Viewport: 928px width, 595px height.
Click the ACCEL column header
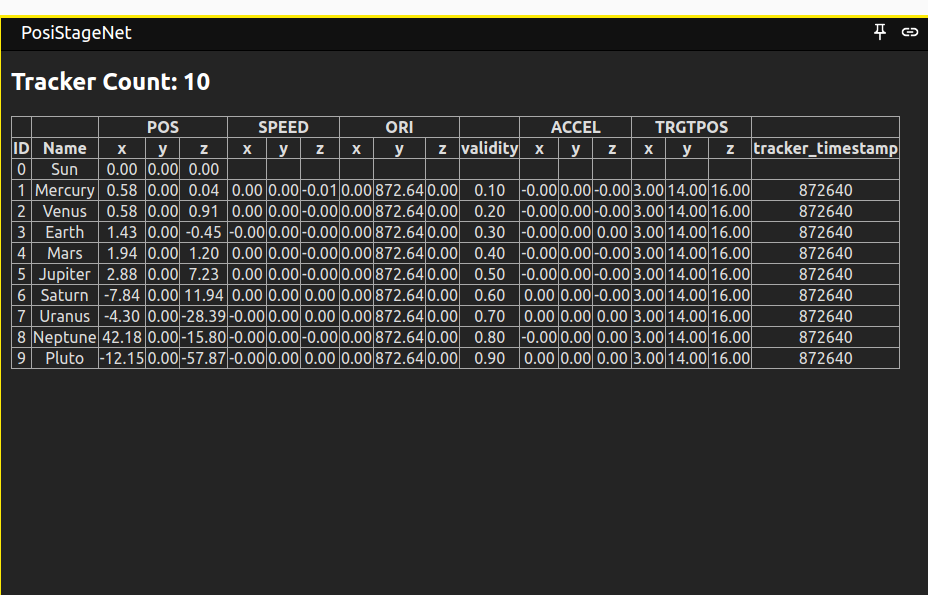tap(576, 127)
